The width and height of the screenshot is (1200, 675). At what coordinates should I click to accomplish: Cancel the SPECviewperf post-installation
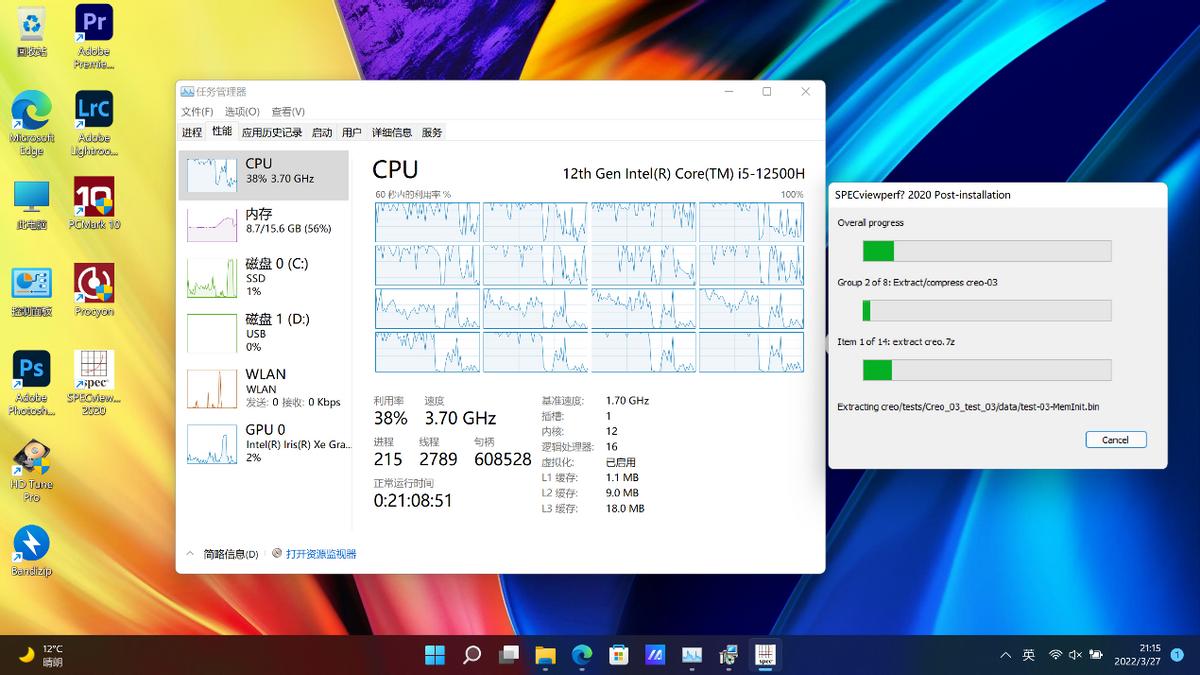(1115, 440)
